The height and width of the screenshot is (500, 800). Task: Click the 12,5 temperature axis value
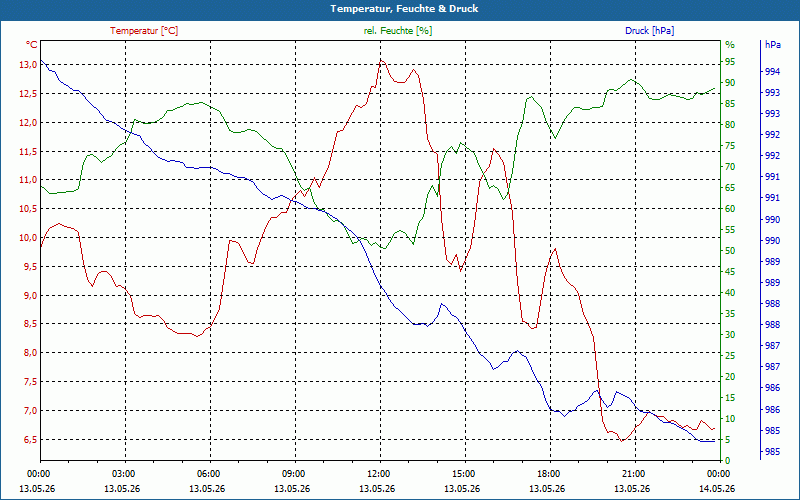[x=28, y=94]
